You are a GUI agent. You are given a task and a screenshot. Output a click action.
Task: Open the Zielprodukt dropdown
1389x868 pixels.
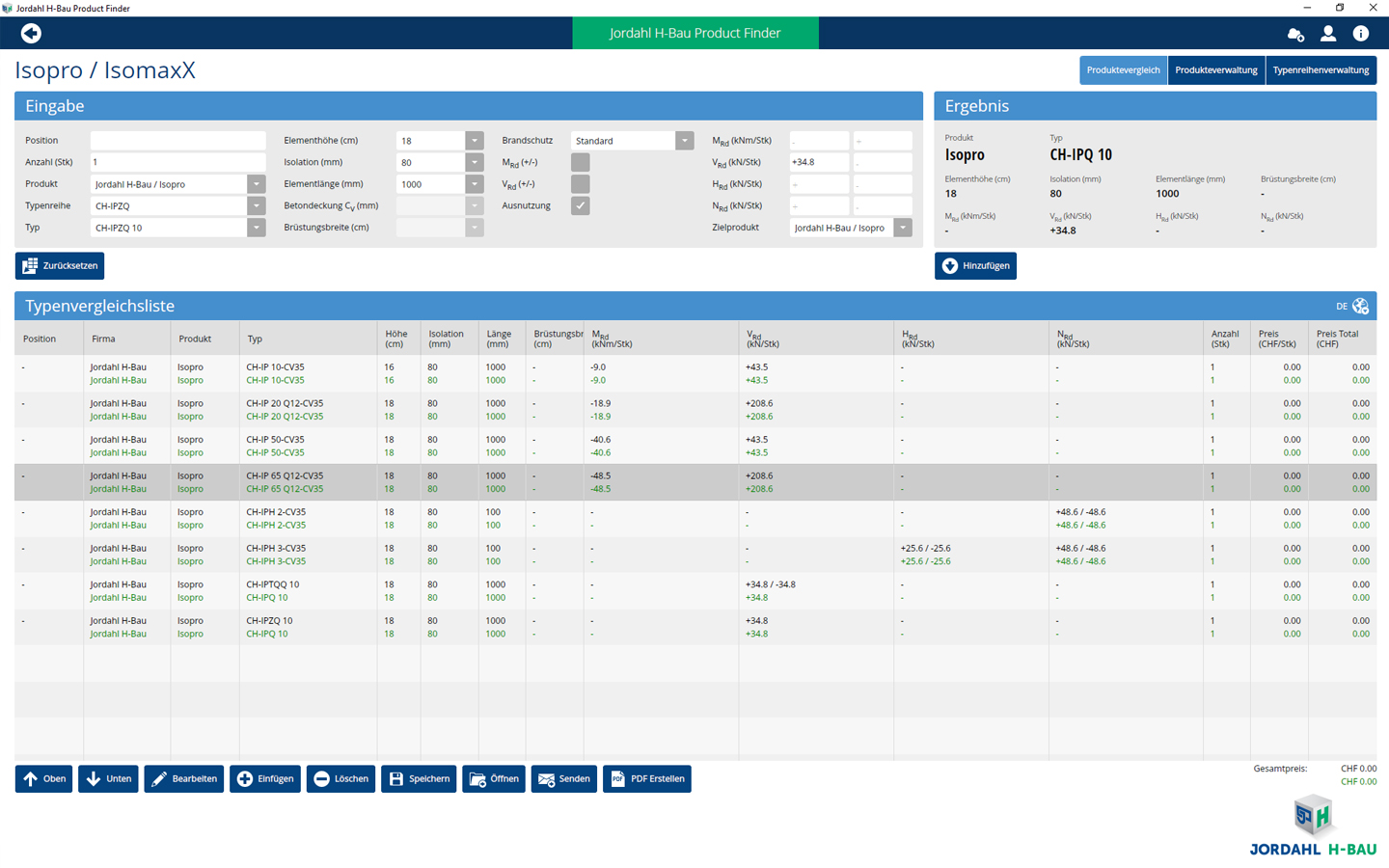(902, 228)
